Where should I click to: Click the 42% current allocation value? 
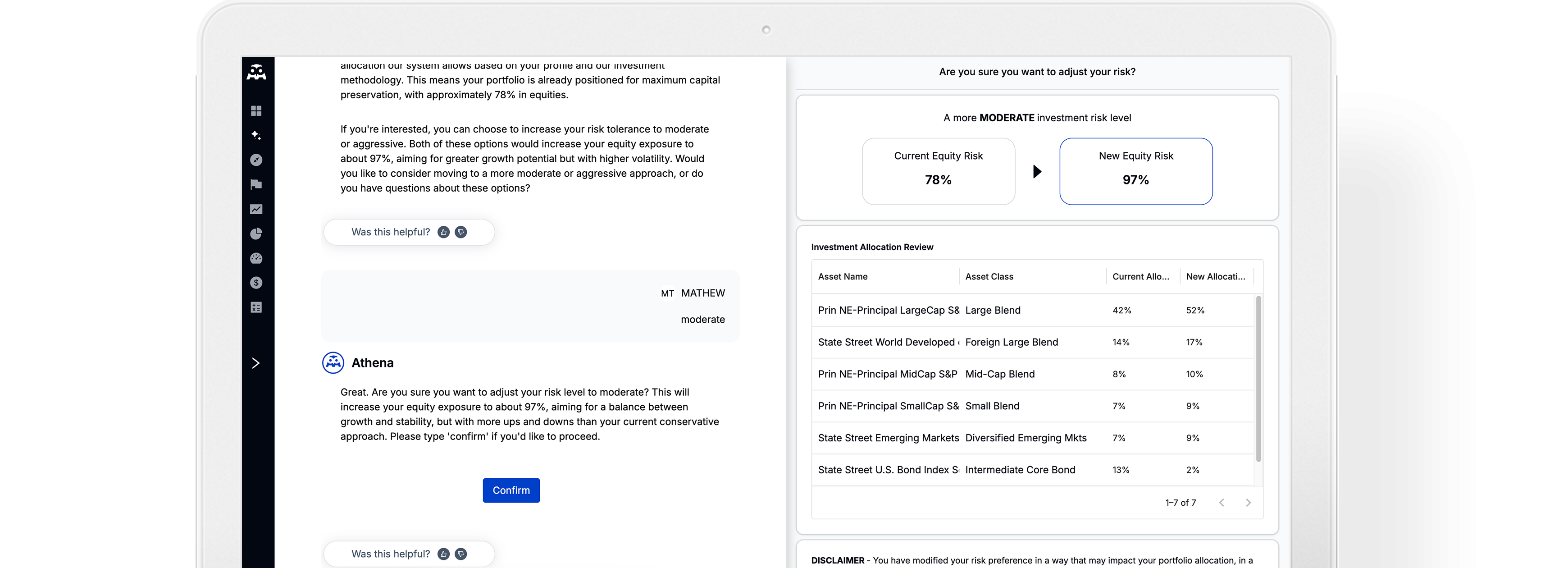[1122, 311]
